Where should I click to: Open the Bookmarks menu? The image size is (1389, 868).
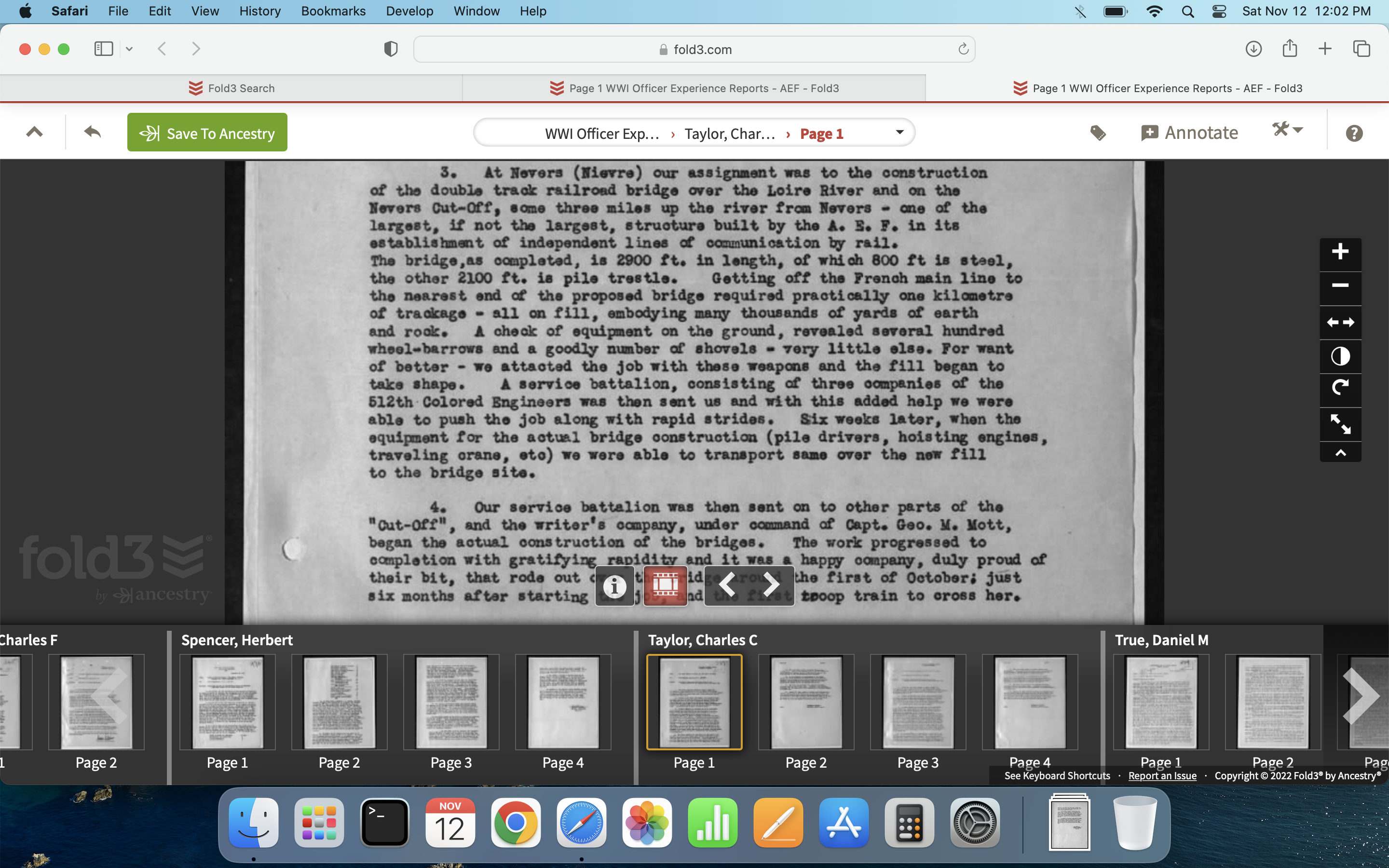coord(333,11)
